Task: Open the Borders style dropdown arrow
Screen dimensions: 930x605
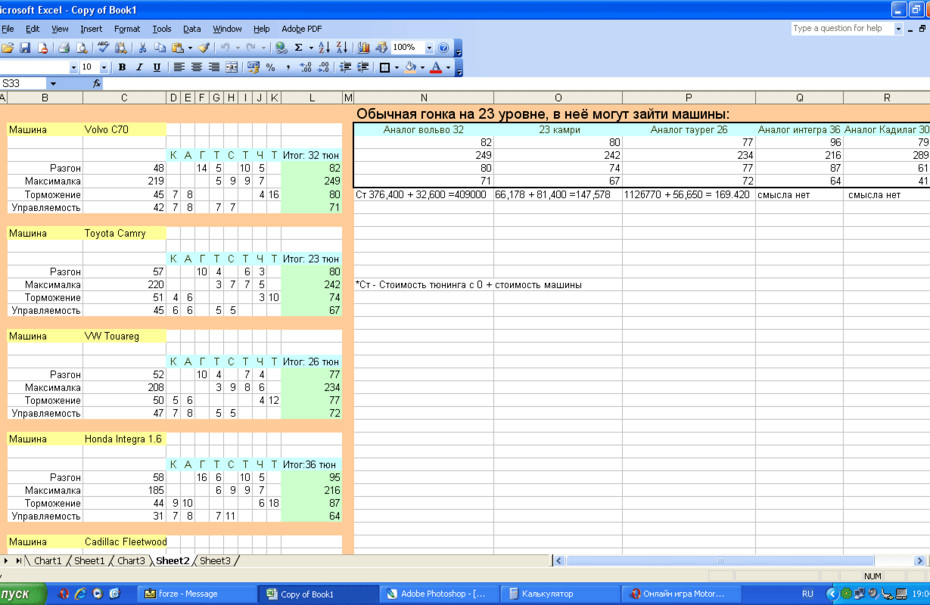Action: point(396,68)
